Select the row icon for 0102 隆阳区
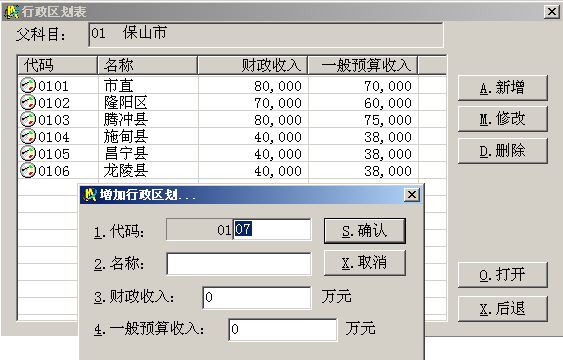The image size is (563, 360). 28,103
